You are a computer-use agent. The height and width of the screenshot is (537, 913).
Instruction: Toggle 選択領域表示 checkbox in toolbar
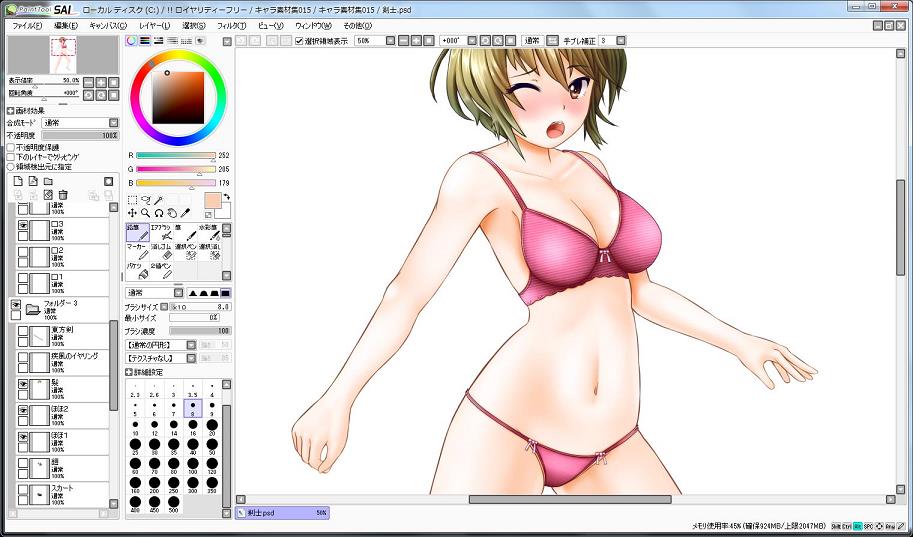(x=300, y=41)
